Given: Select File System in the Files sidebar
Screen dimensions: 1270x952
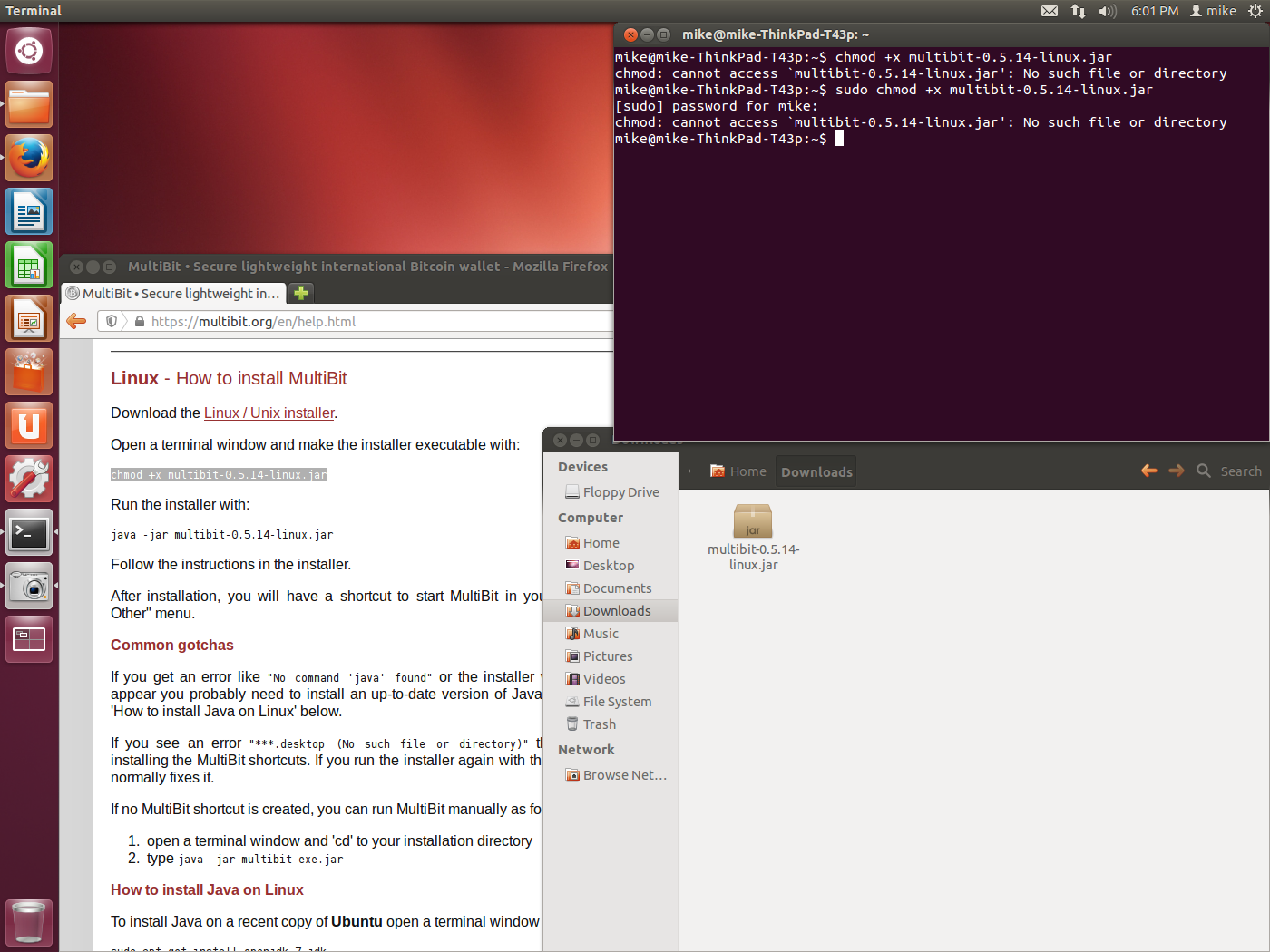Looking at the screenshot, I should pyautogui.click(x=611, y=701).
